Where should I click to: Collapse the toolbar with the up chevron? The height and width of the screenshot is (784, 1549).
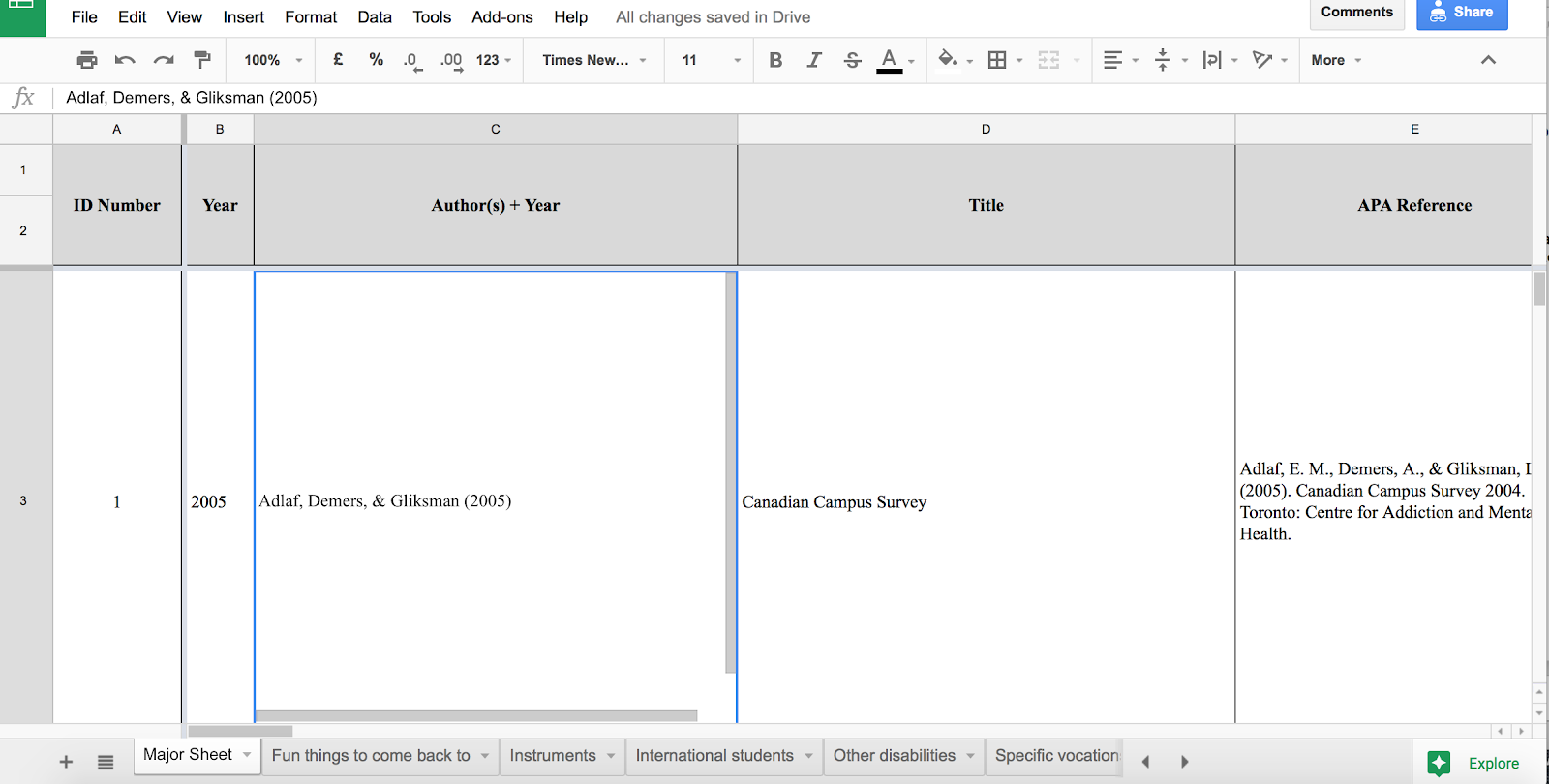1488,60
